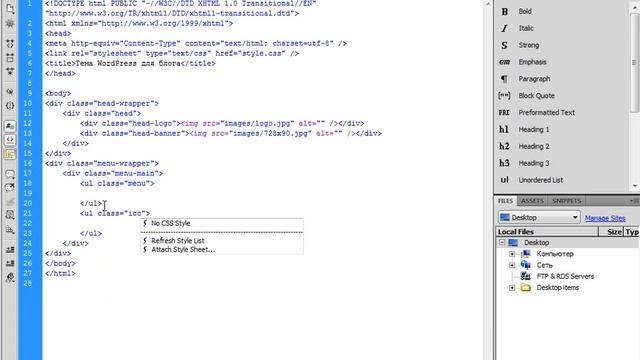
Task: Open the Desktop site dropdown
Action: 539,218
